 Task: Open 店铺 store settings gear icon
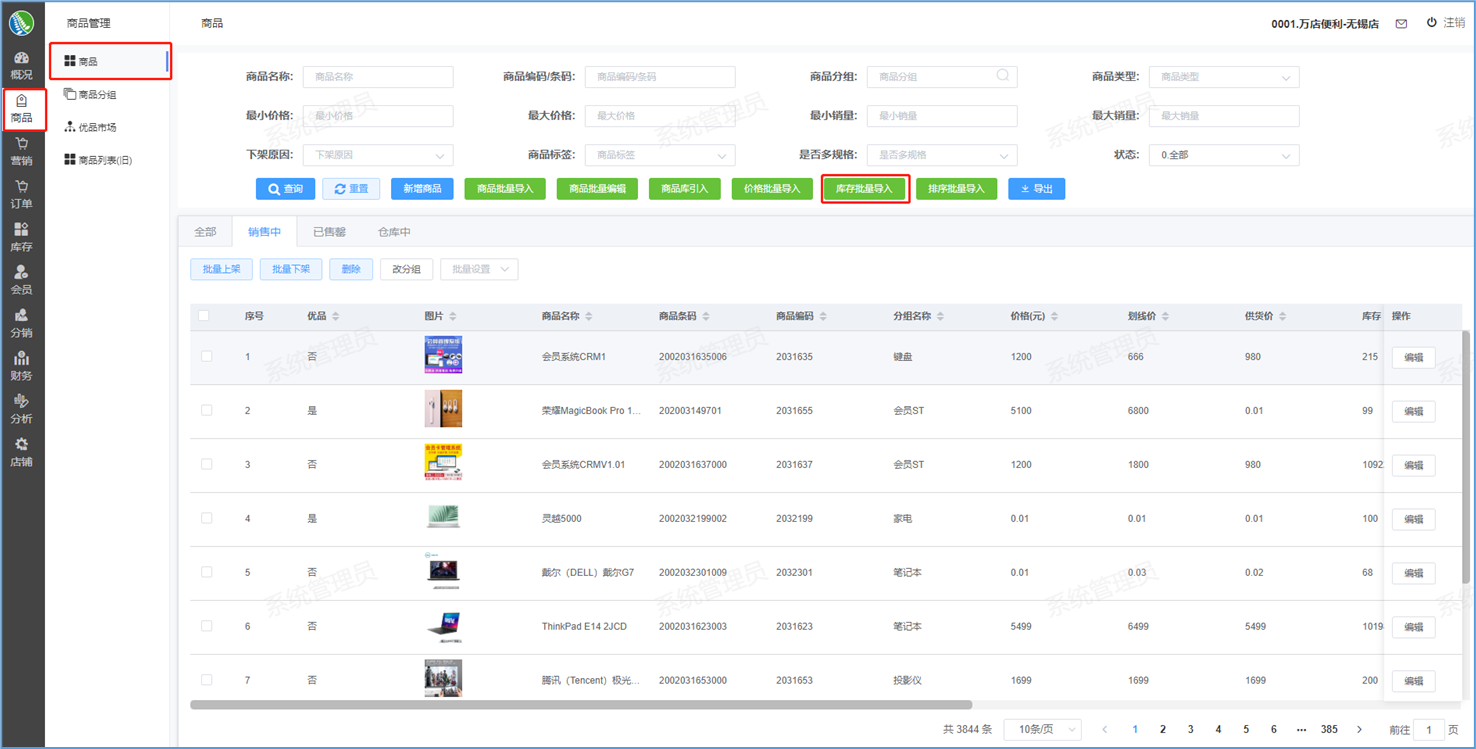click(x=21, y=452)
